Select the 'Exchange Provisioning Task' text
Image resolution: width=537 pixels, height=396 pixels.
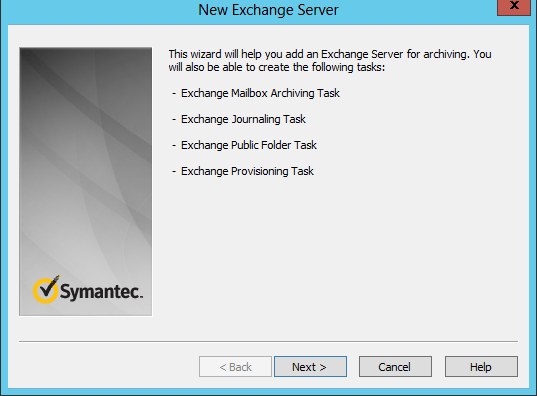click(x=247, y=171)
